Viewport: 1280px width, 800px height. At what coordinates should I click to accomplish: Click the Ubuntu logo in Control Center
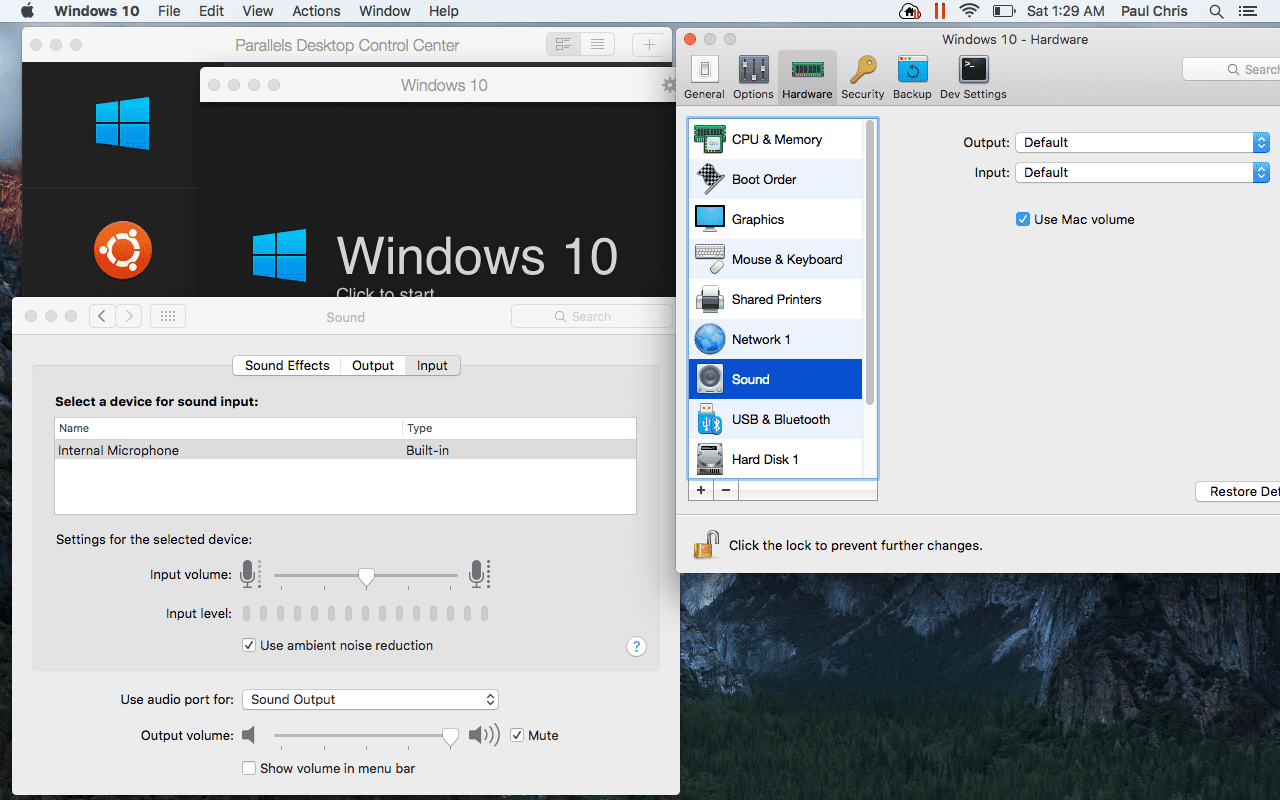[123, 250]
